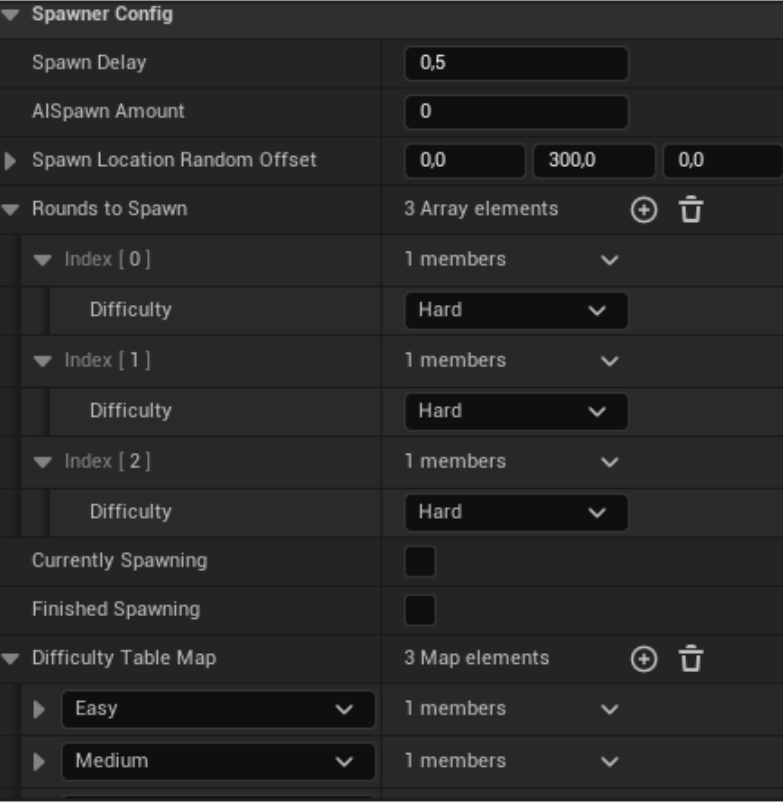This screenshot has height=802, width=783.
Task: Add element to Rounds to Spawn array
Action: tap(644, 210)
